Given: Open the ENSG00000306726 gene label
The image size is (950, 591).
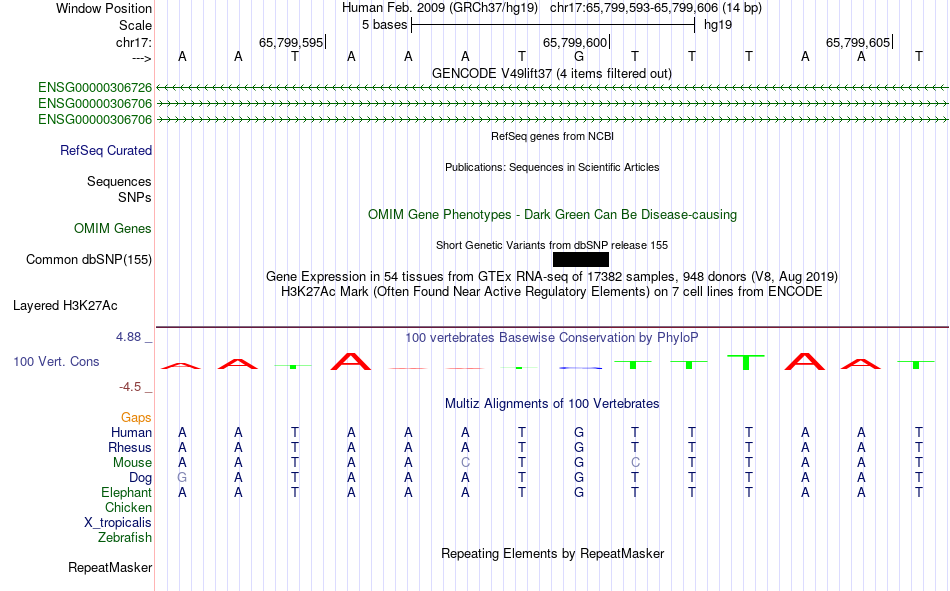Looking at the screenshot, I should [x=95, y=88].
